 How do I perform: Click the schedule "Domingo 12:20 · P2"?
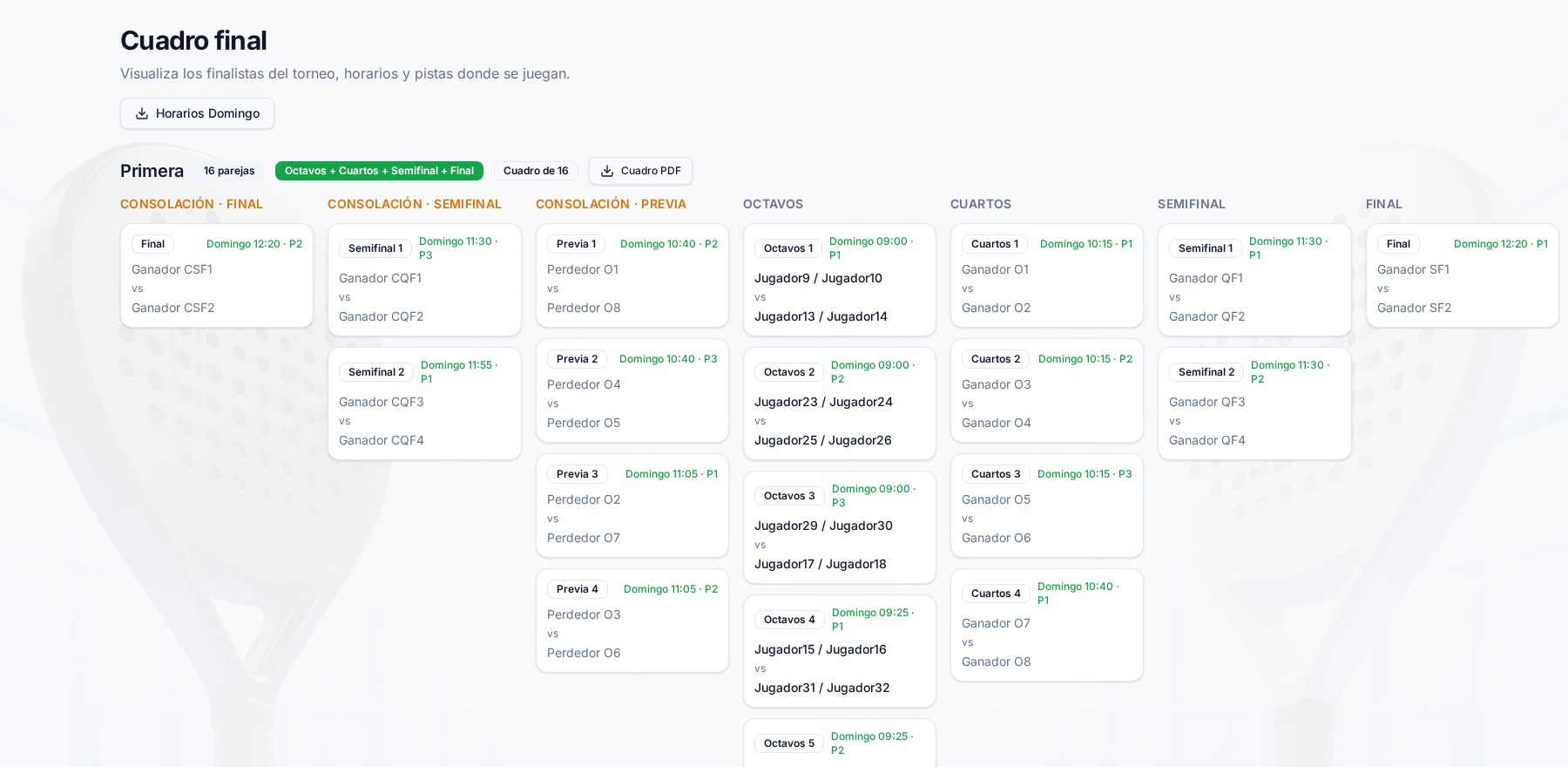[x=254, y=244]
